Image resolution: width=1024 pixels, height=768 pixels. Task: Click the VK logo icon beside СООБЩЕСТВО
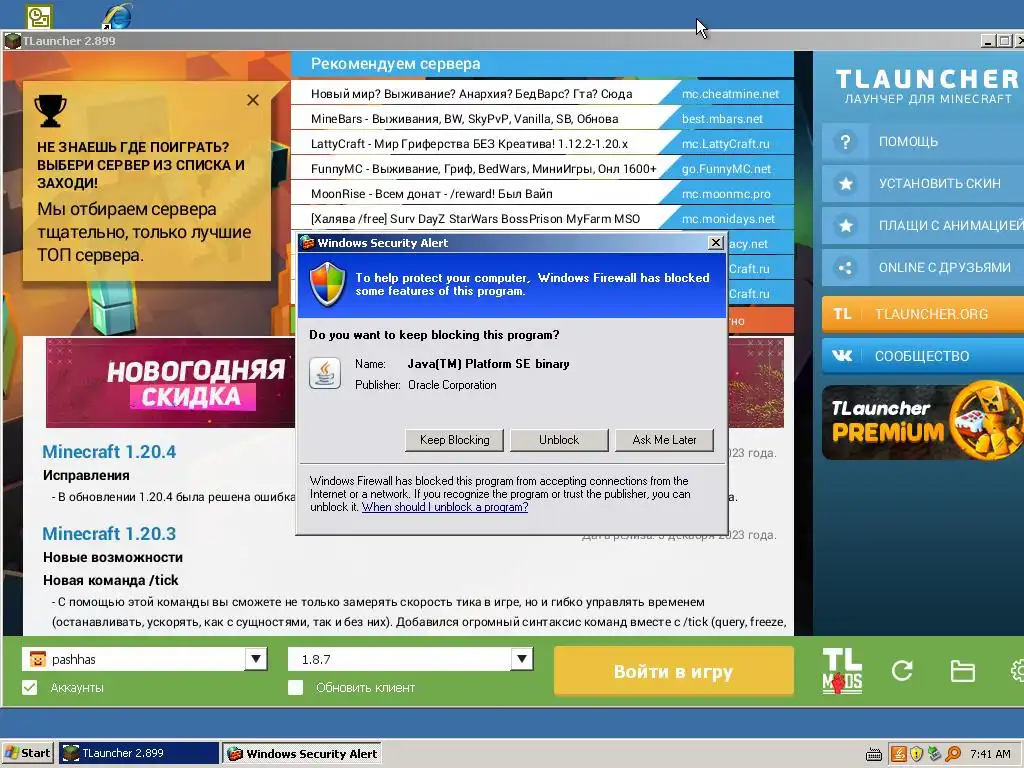coord(842,356)
